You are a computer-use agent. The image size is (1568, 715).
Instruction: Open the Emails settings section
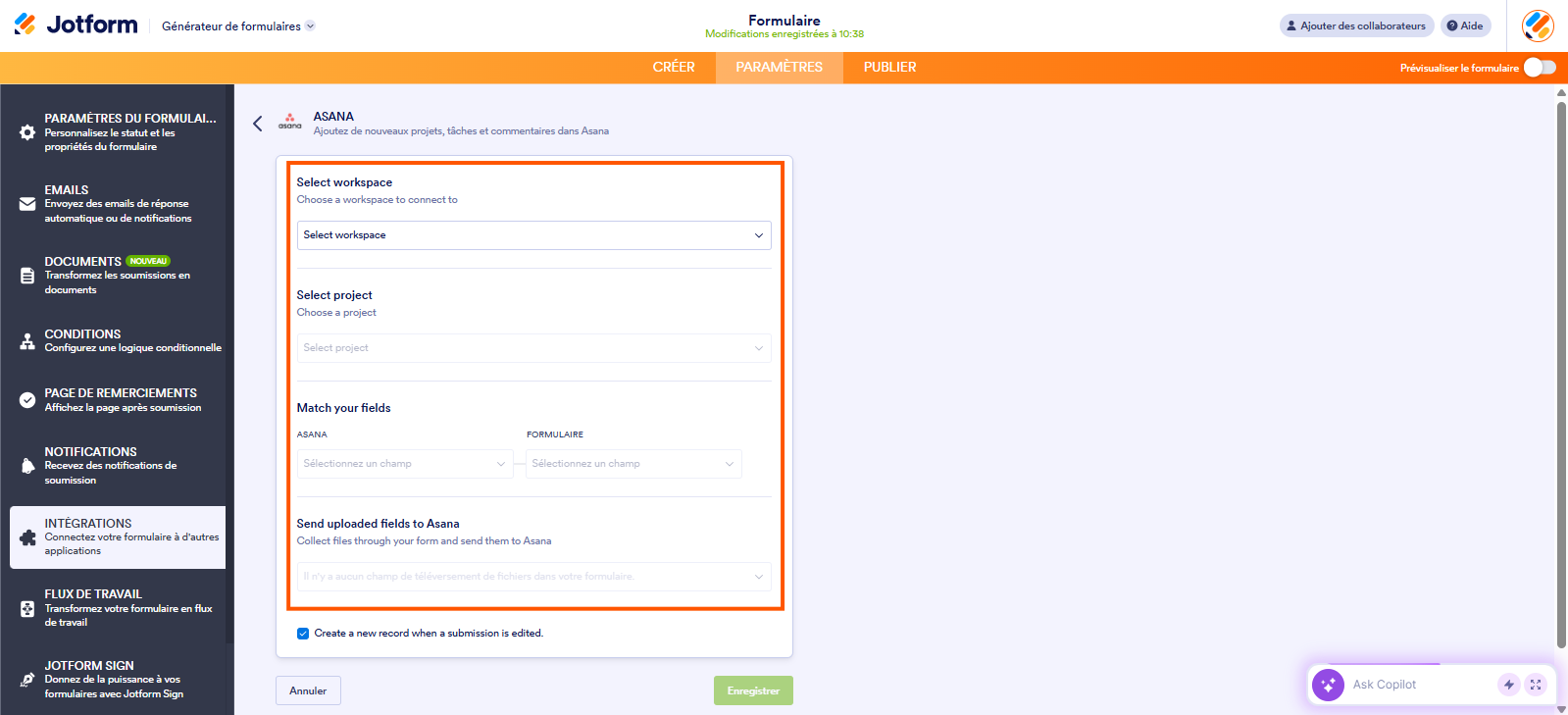(118, 204)
